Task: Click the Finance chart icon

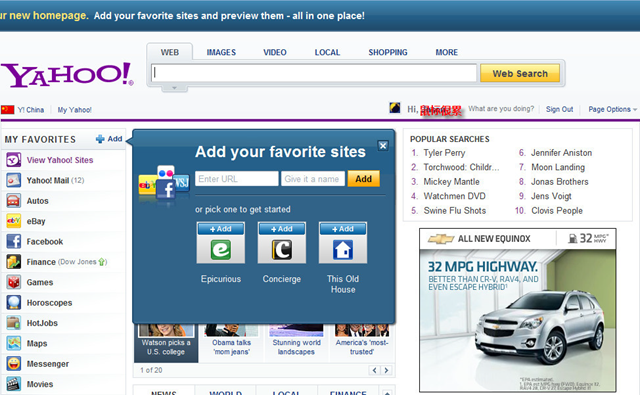Action: pos(13,262)
